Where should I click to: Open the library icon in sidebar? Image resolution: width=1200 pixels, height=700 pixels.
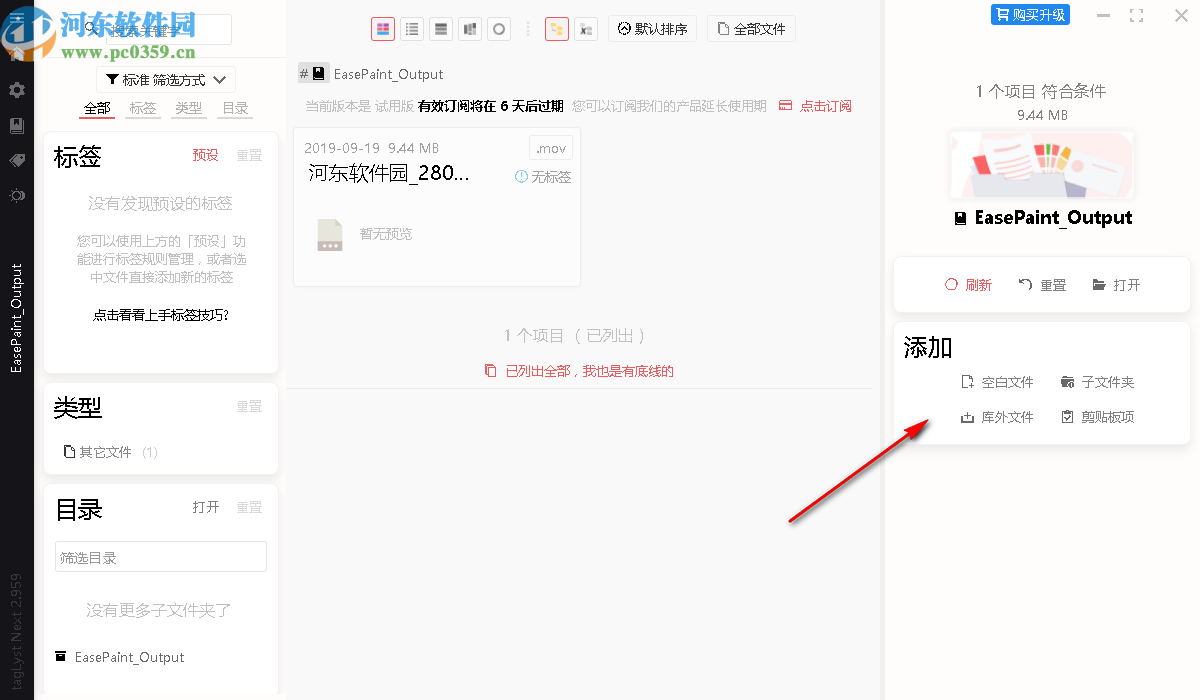pos(15,125)
